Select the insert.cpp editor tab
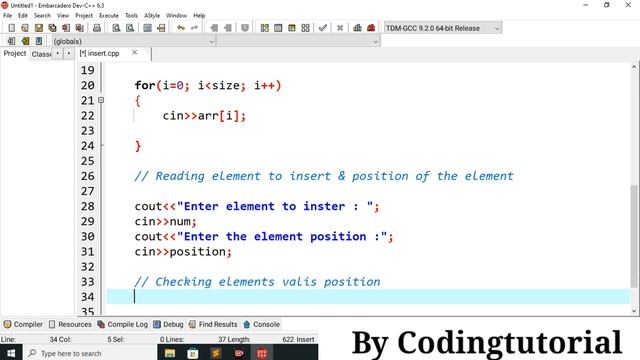Image resolution: width=640 pixels, height=360 pixels. 100,53
